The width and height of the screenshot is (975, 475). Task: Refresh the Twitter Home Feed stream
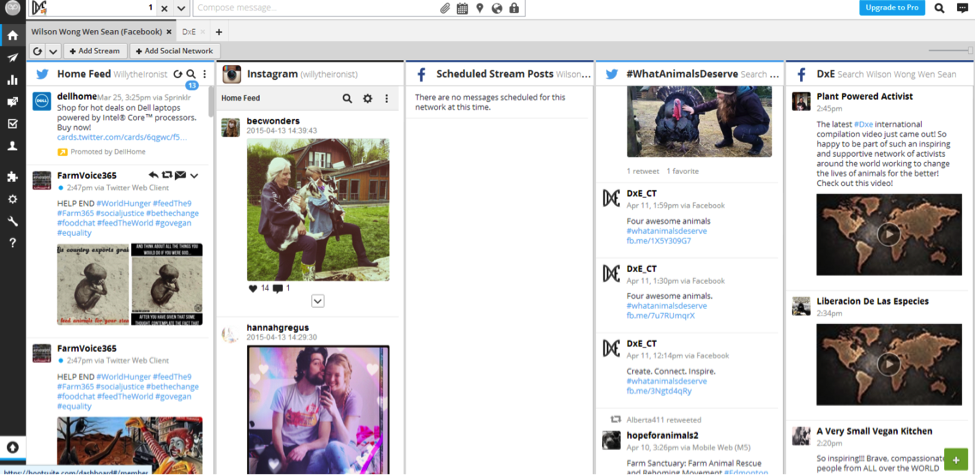(x=178, y=74)
